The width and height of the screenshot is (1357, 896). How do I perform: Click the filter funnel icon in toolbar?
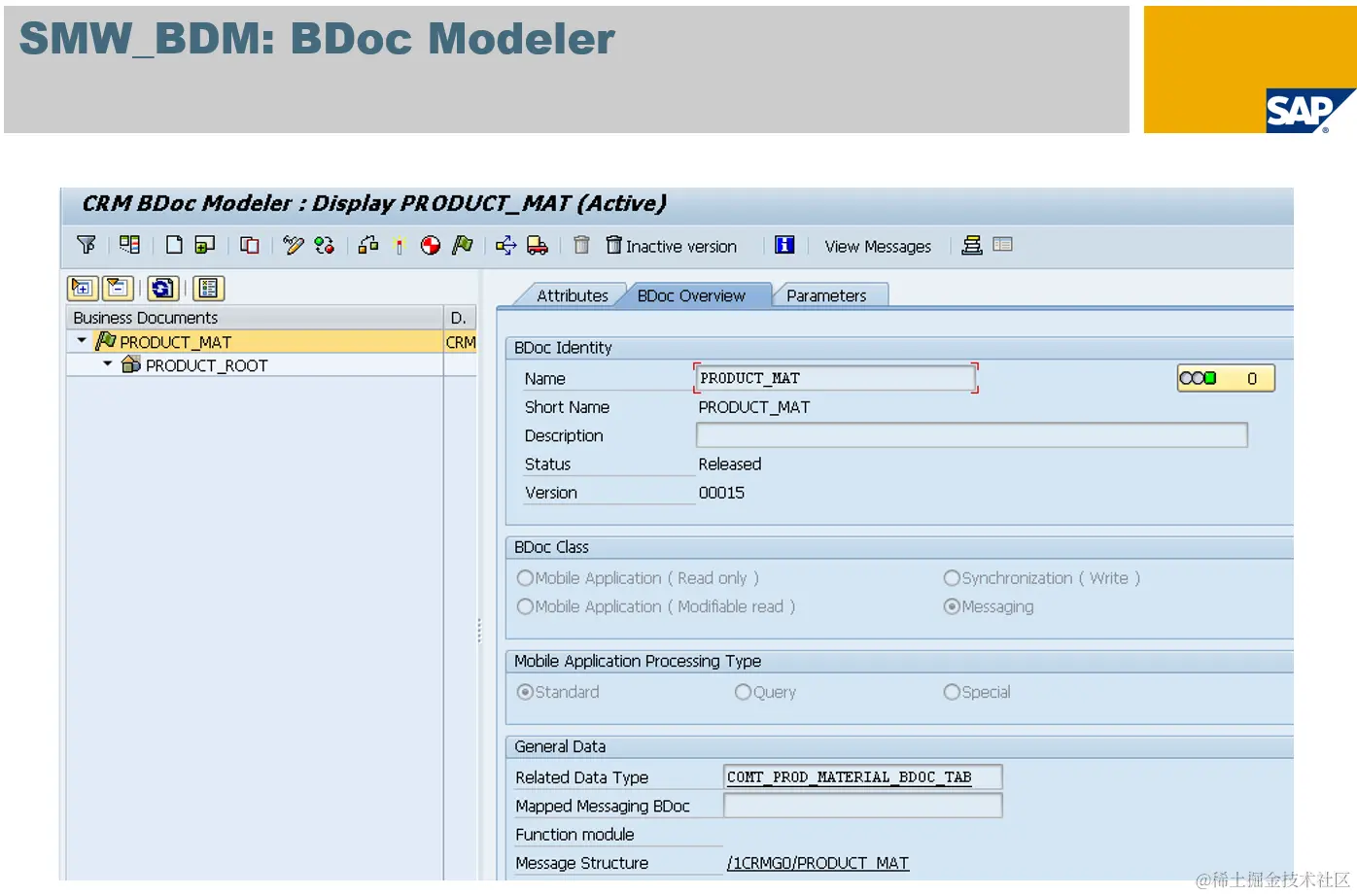(x=86, y=245)
